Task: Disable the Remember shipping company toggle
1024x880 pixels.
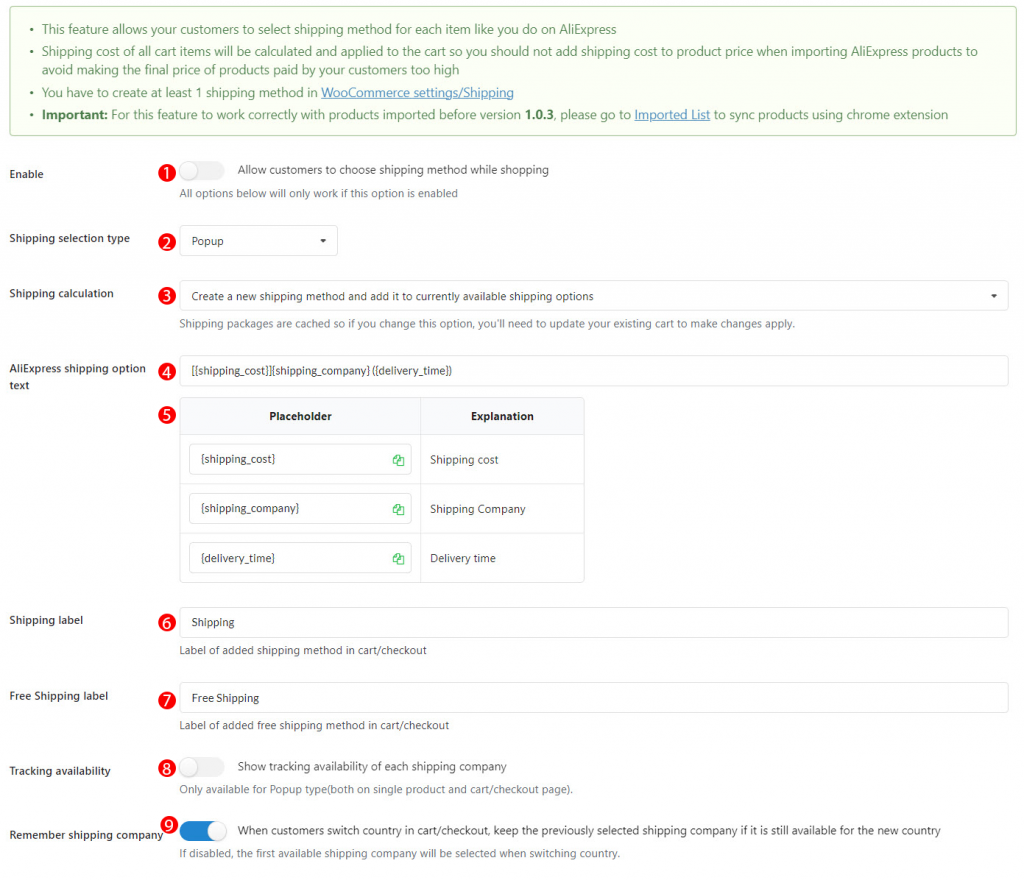Action: pyautogui.click(x=203, y=831)
